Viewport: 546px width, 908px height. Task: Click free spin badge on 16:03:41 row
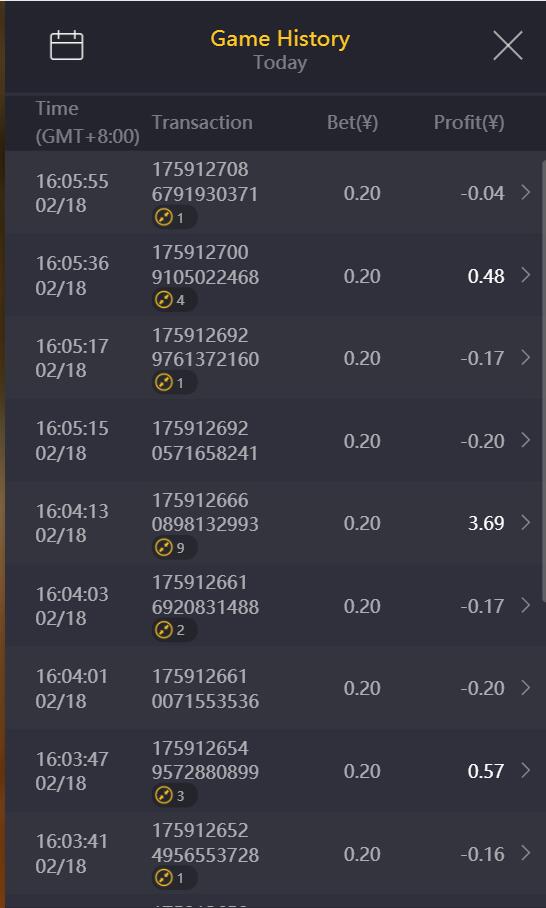(174, 878)
